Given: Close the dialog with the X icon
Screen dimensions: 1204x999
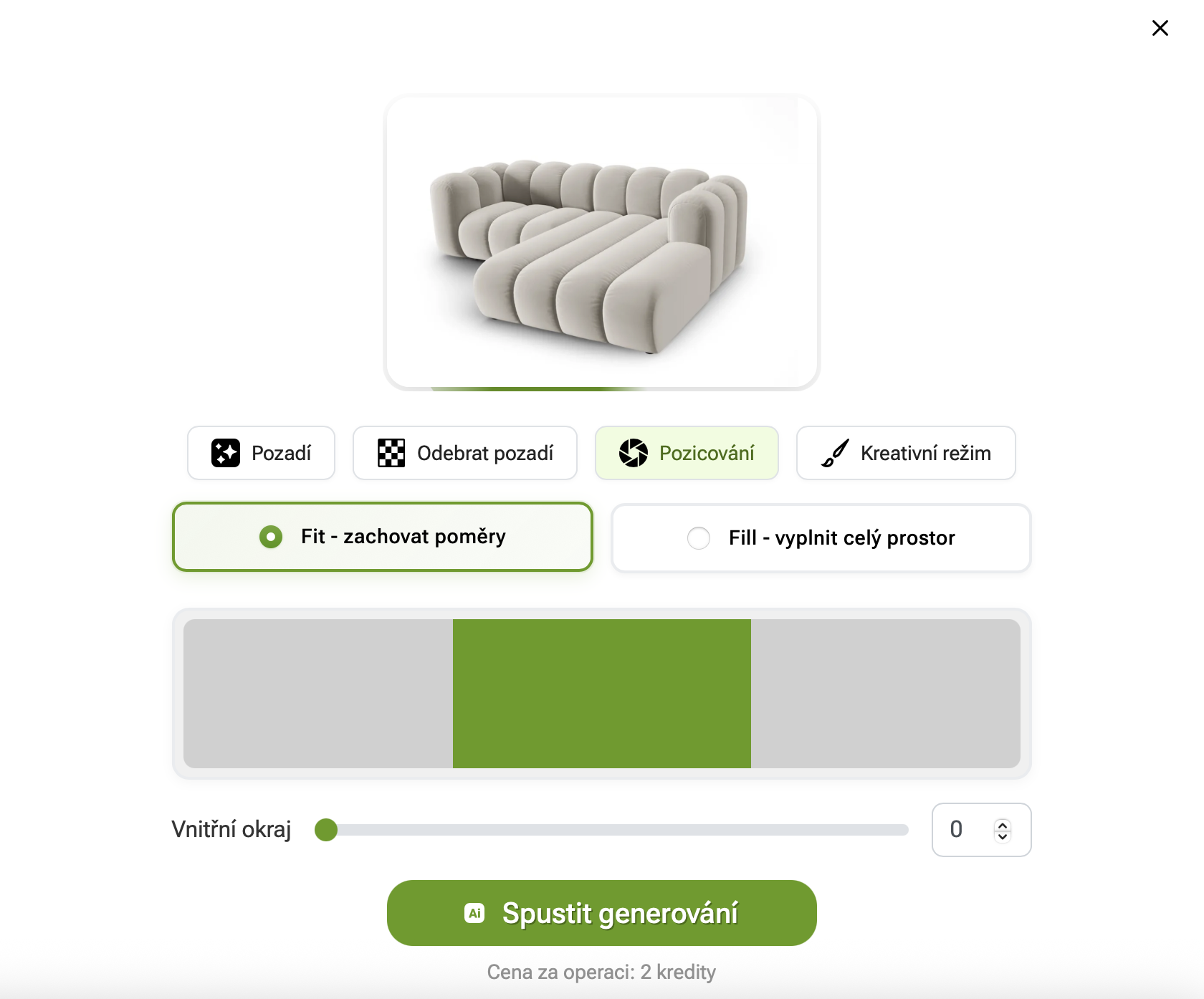Looking at the screenshot, I should (1160, 28).
